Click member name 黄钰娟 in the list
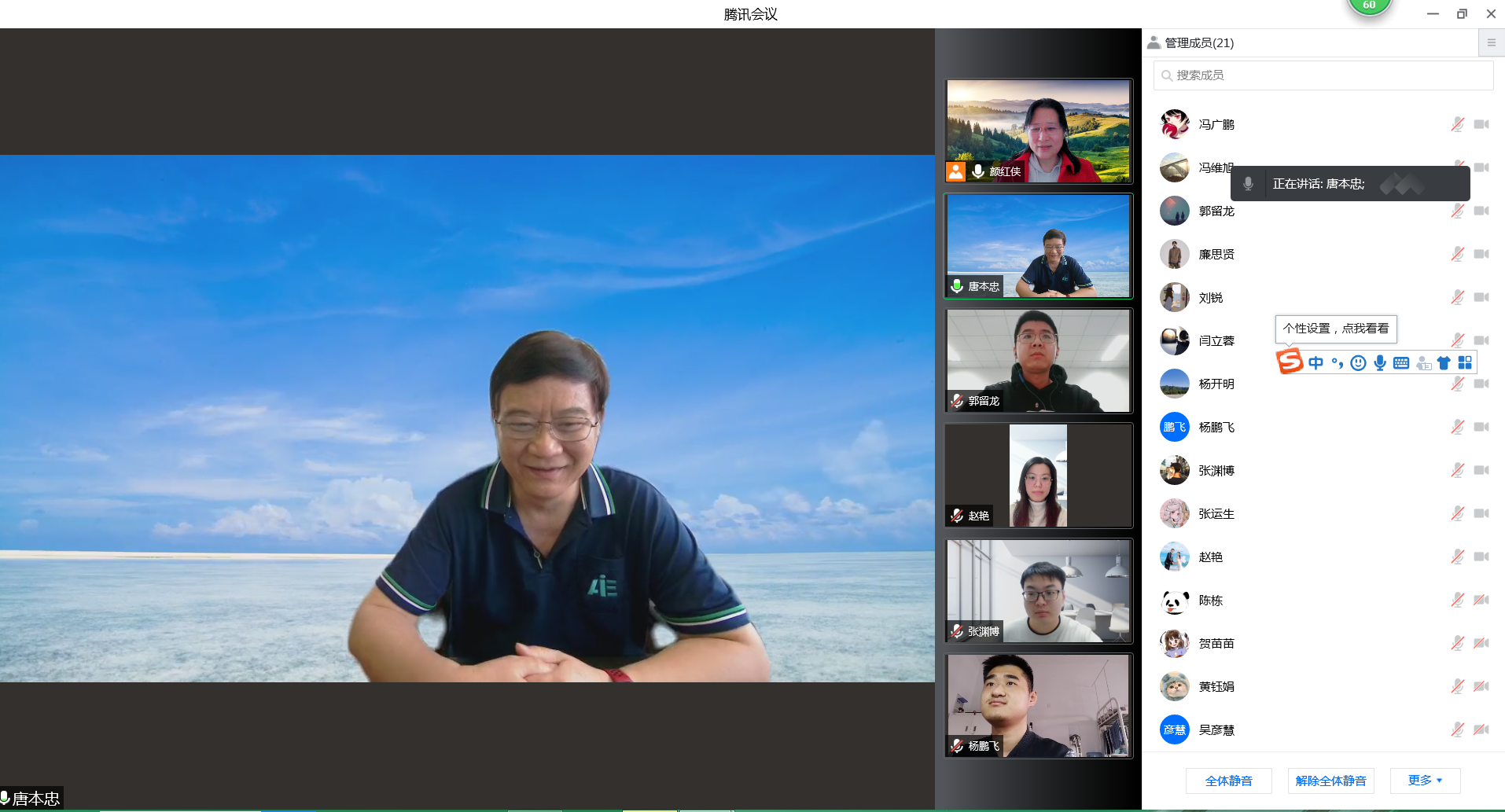1505x812 pixels. point(1216,686)
